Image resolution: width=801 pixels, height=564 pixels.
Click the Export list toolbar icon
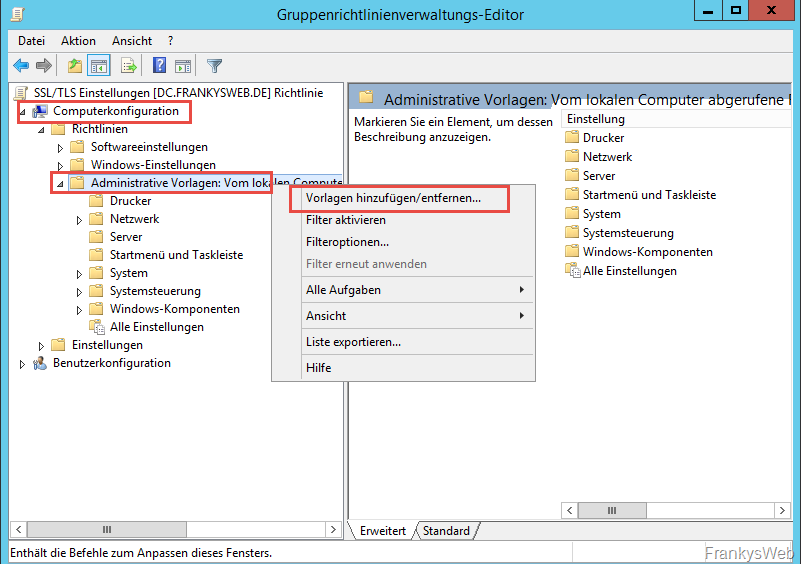(x=128, y=66)
